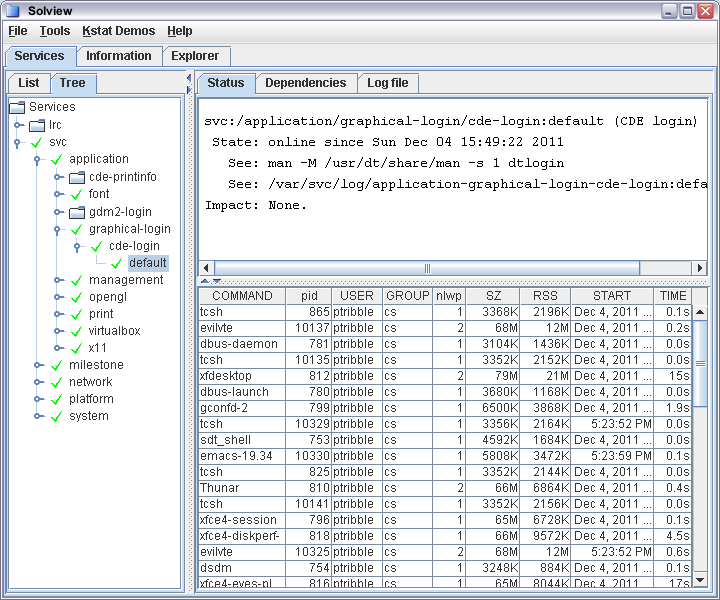This screenshot has height=600, width=720.
Task: Collapse the application tree node
Action: click(x=37, y=160)
